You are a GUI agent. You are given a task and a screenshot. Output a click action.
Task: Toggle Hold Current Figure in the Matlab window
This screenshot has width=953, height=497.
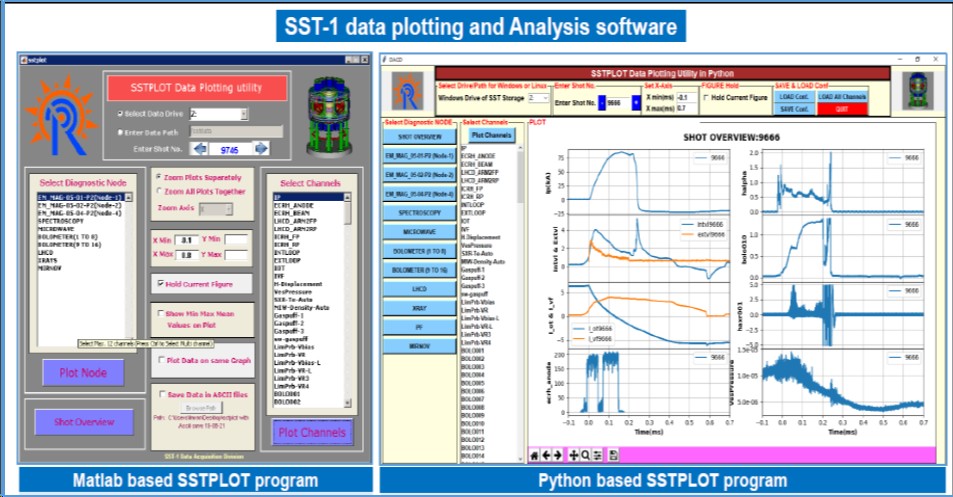coord(161,284)
